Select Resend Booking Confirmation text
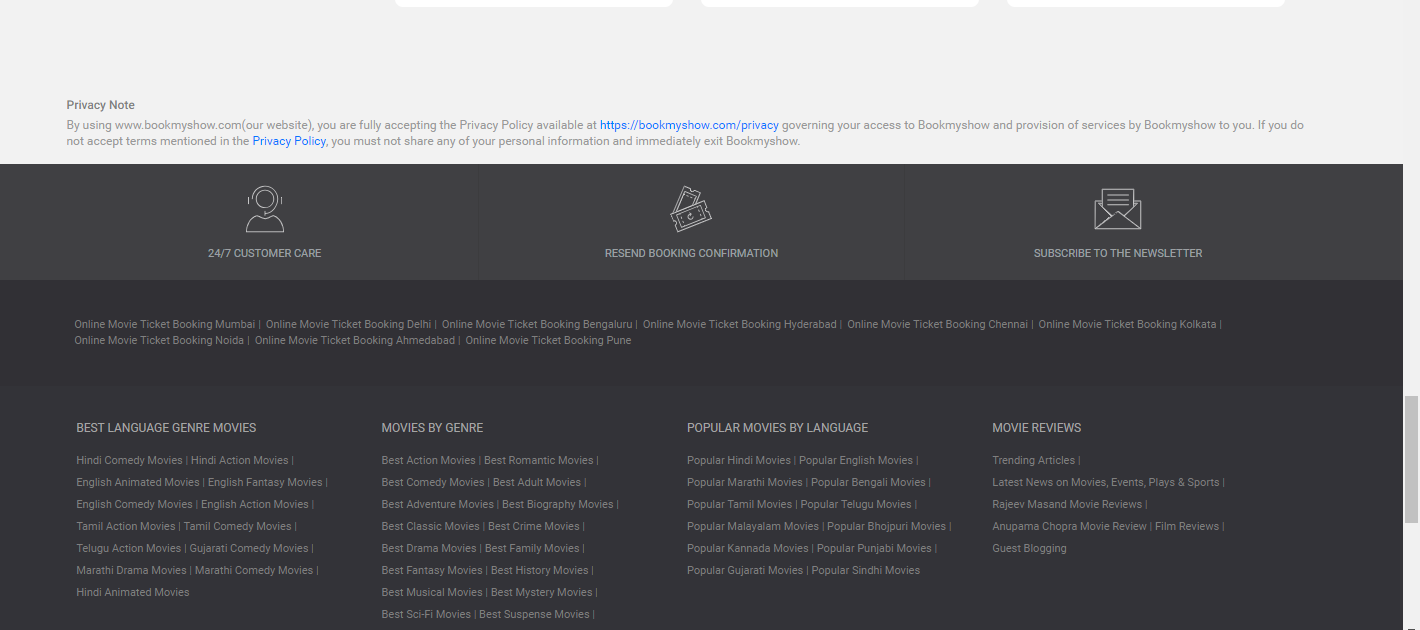The width and height of the screenshot is (1420, 630). 691,253
